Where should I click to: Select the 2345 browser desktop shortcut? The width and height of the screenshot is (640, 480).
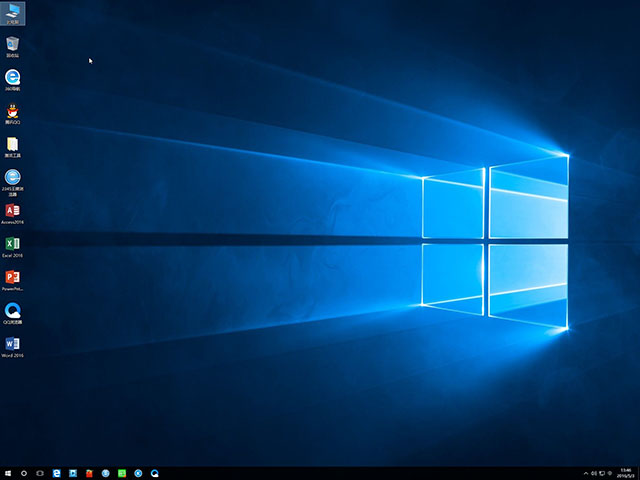click(x=13, y=178)
